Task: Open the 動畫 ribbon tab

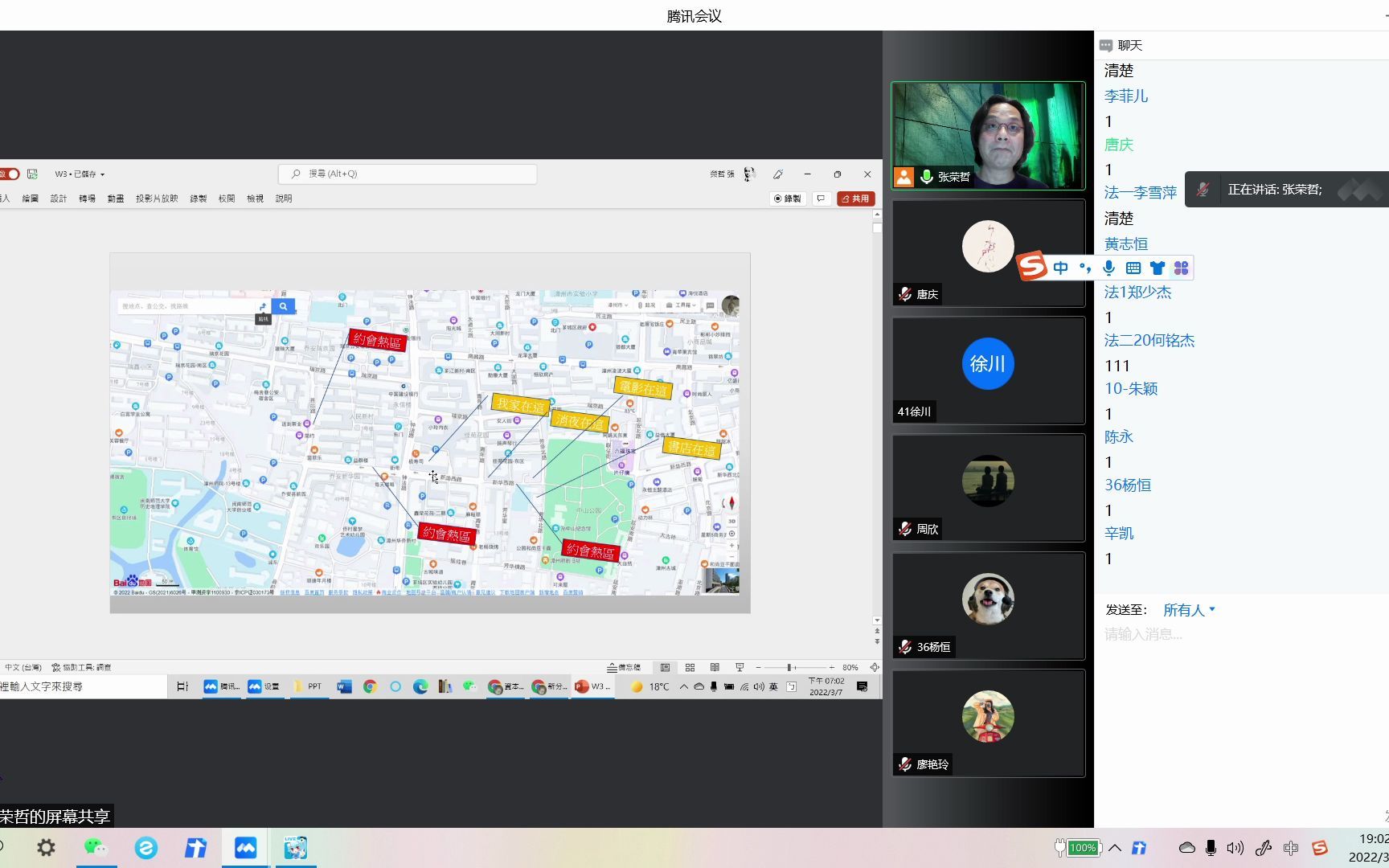Action: pyautogui.click(x=116, y=199)
